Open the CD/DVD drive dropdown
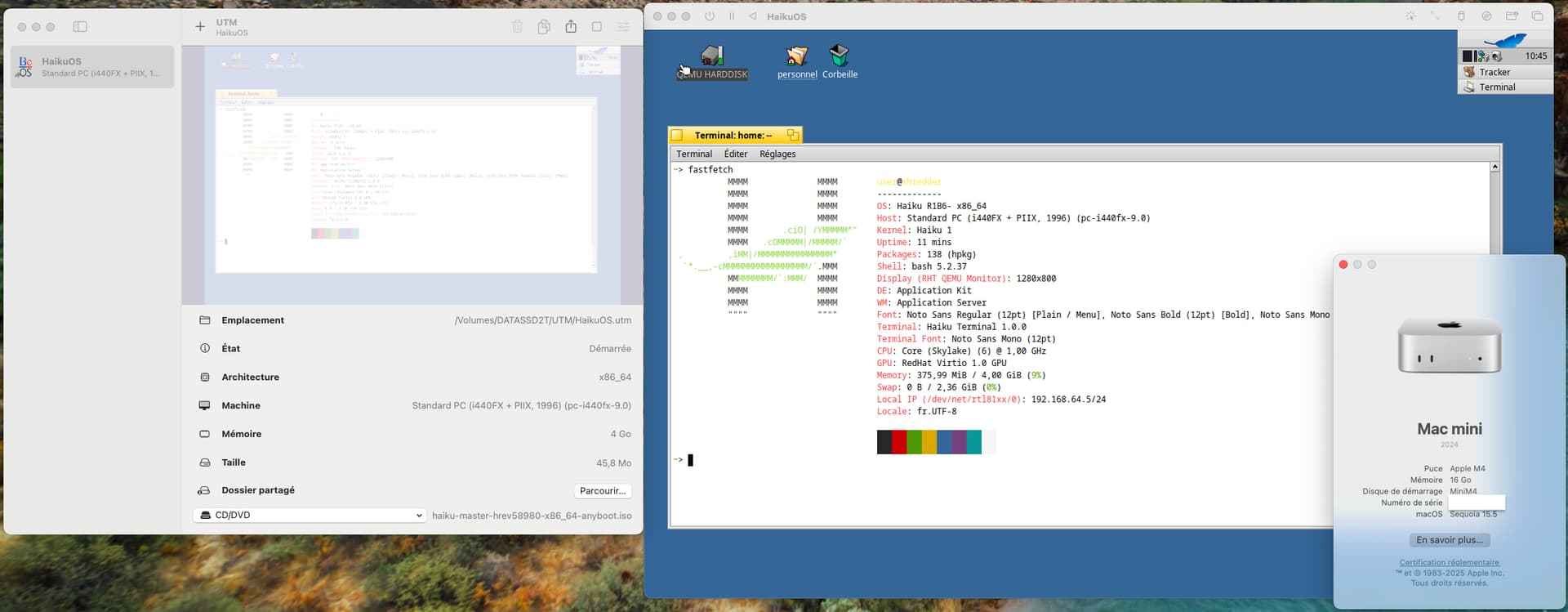 coord(310,516)
